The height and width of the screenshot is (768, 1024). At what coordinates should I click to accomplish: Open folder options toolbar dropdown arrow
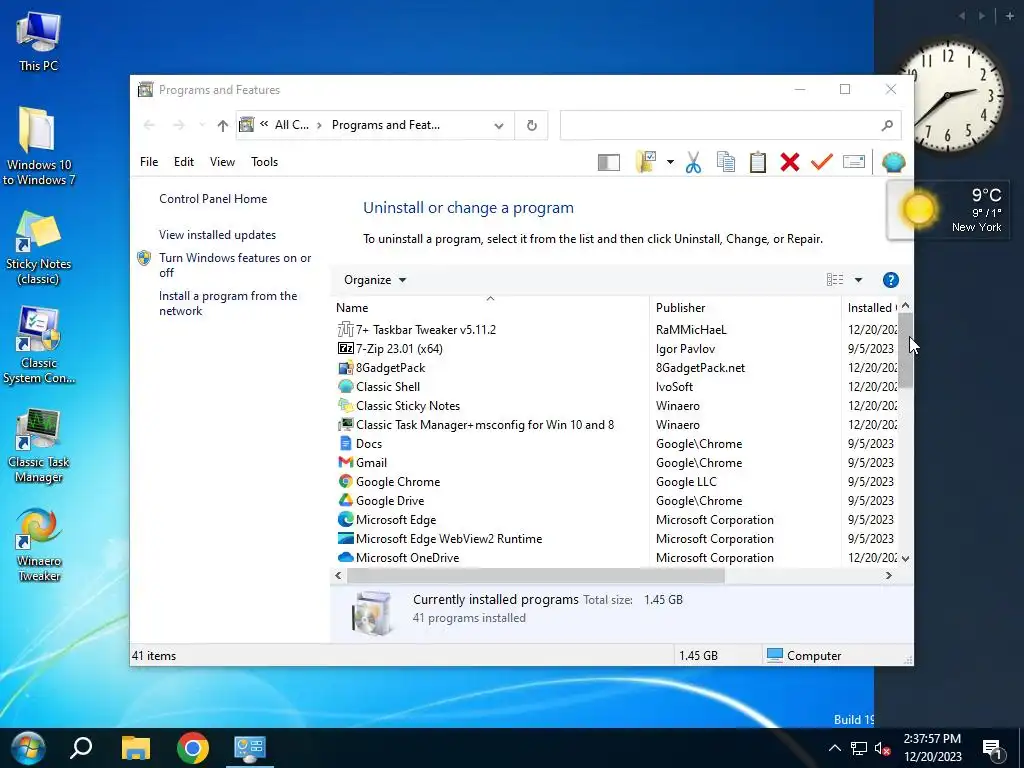click(670, 162)
